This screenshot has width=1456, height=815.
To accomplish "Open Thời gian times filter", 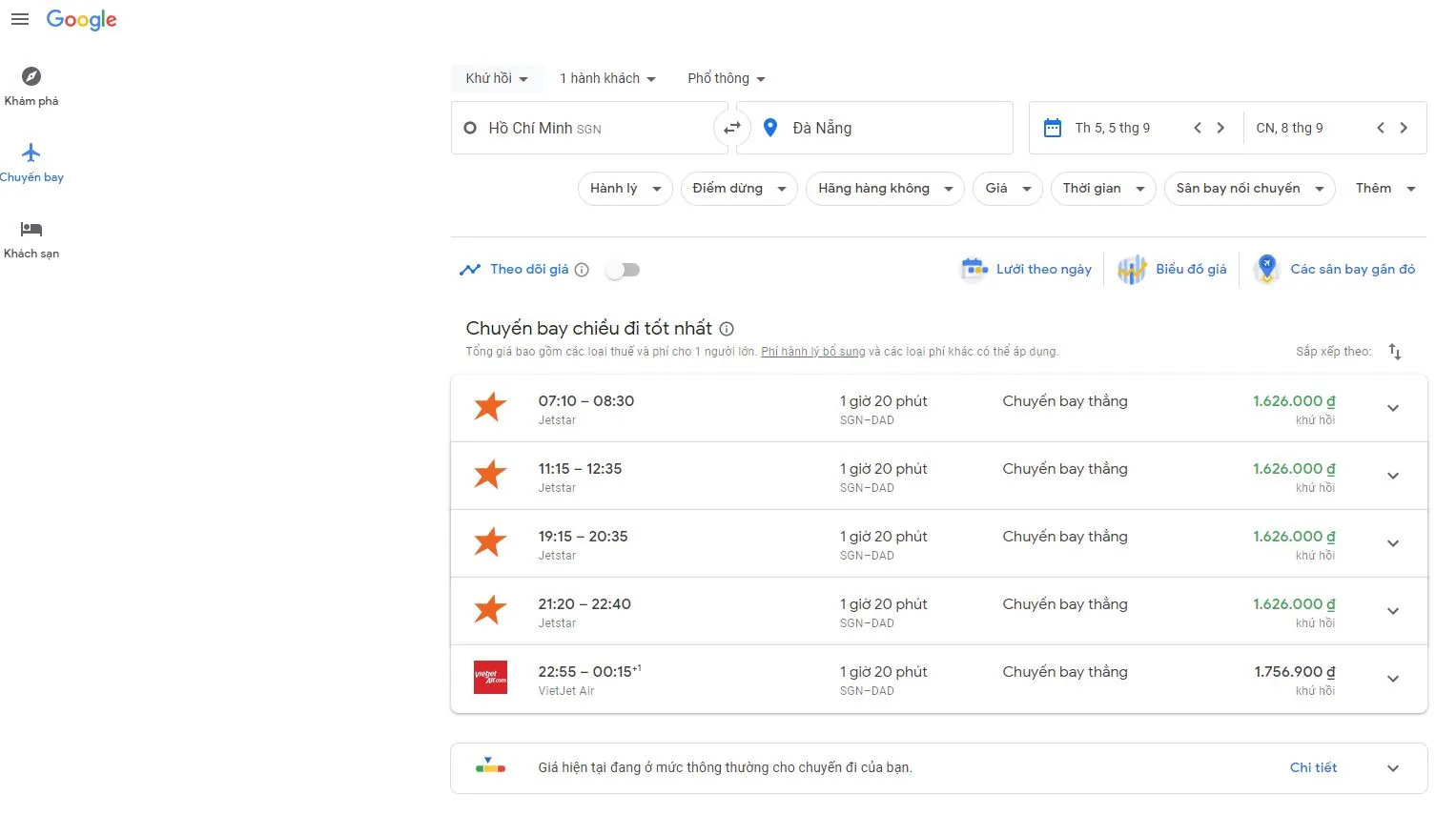I will pyautogui.click(x=1103, y=189).
